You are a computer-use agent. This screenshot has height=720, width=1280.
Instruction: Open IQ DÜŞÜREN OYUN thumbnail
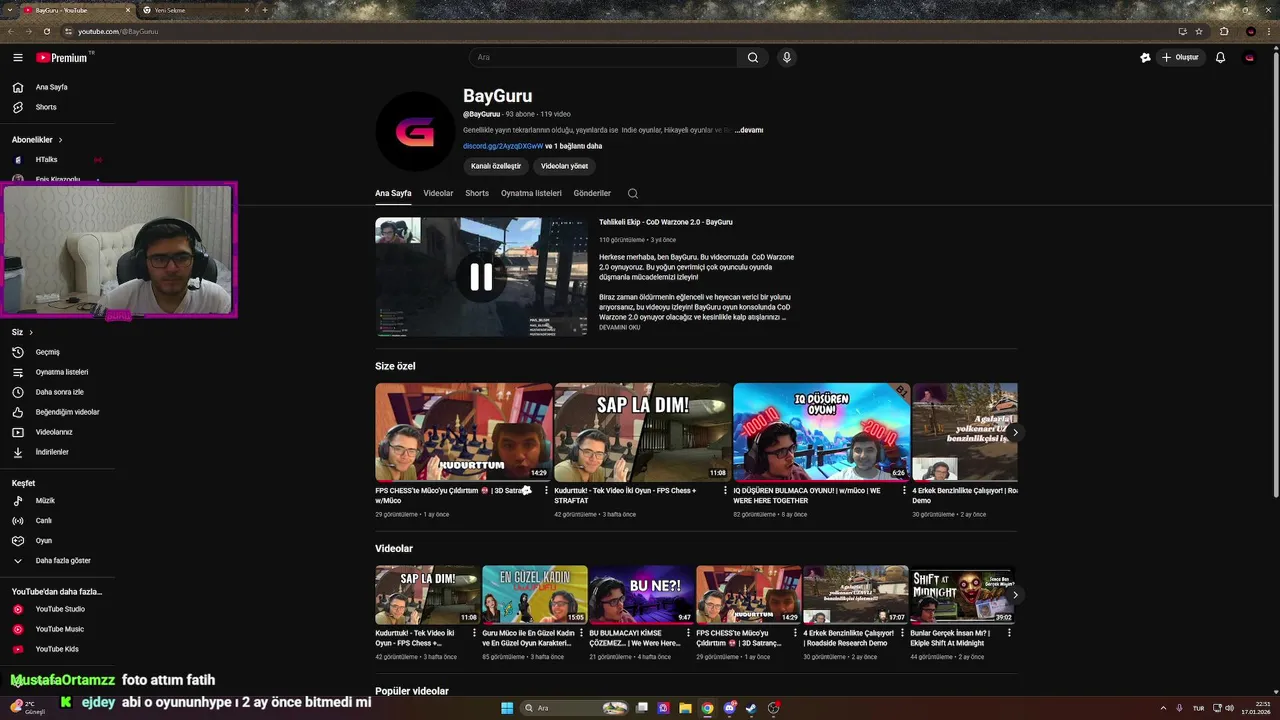[x=821, y=432]
